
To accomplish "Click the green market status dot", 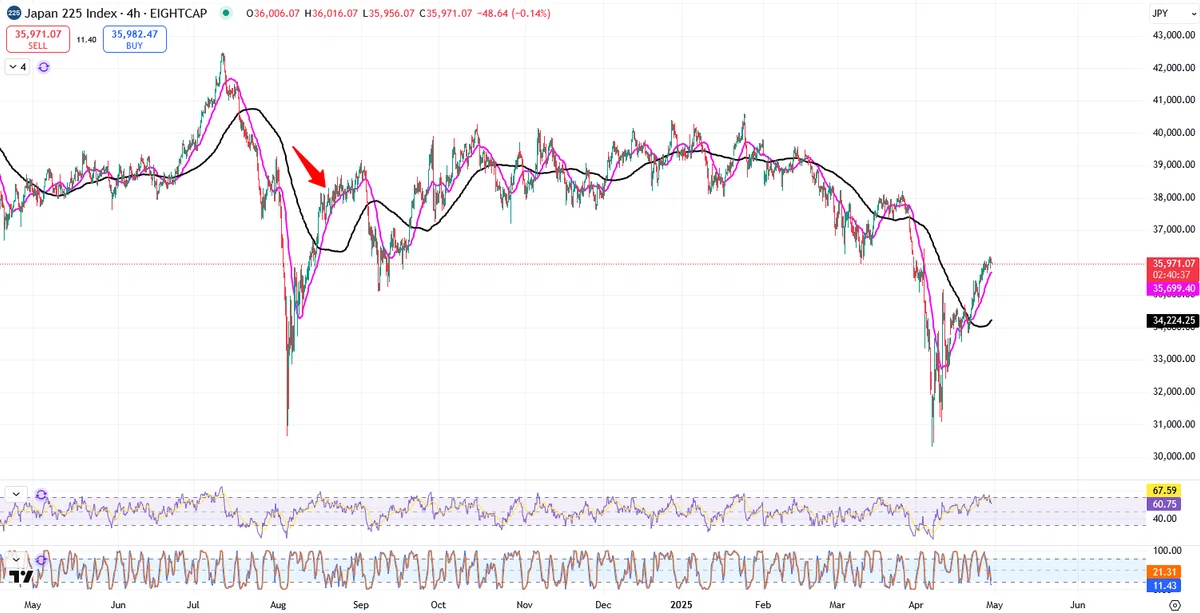I will [x=226, y=14].
